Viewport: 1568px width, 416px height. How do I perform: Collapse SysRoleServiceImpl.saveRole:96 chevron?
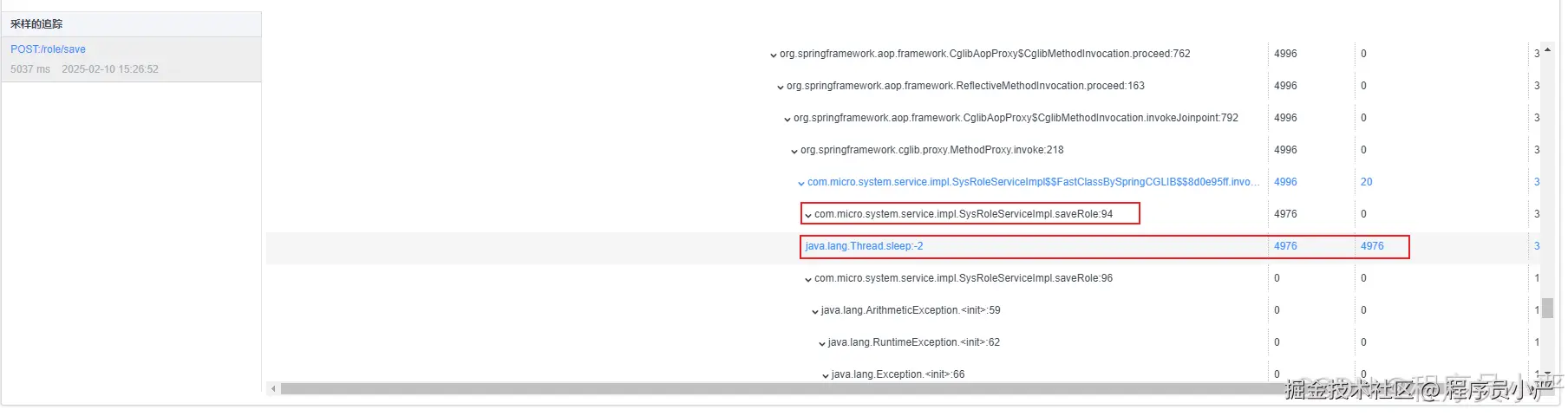click(808, 279)
